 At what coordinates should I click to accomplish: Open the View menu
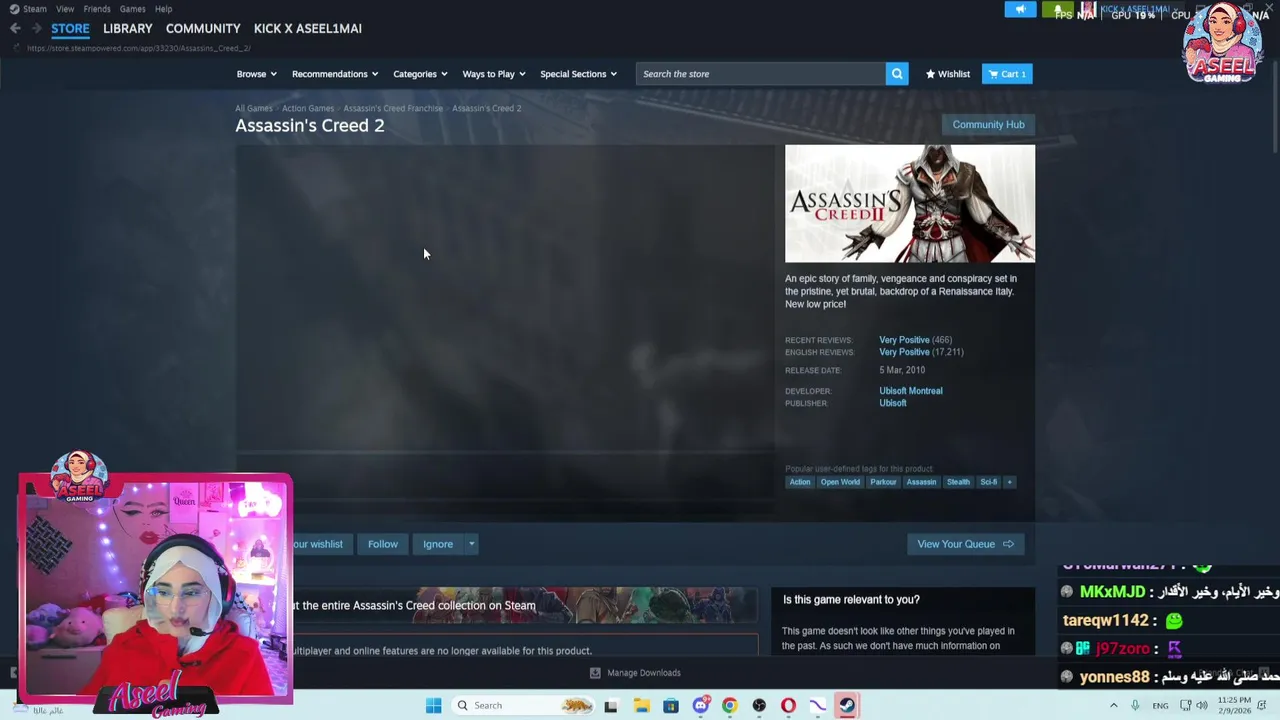[x=65, y=9]
